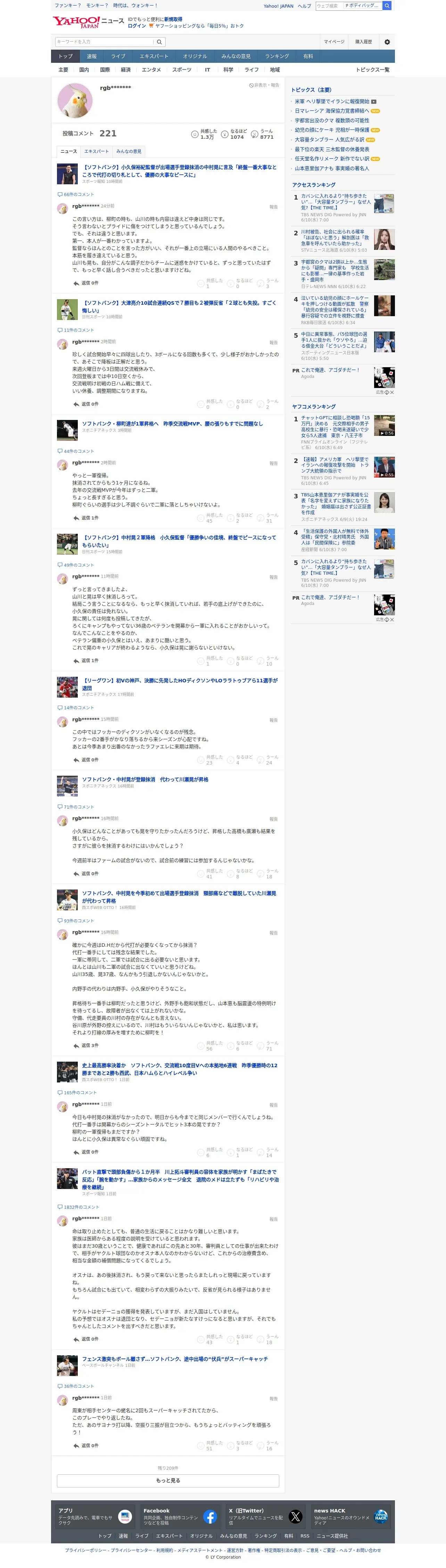Screen dimensions: 446x1568
Task: Open マイページ
Action: click(334, 42)
